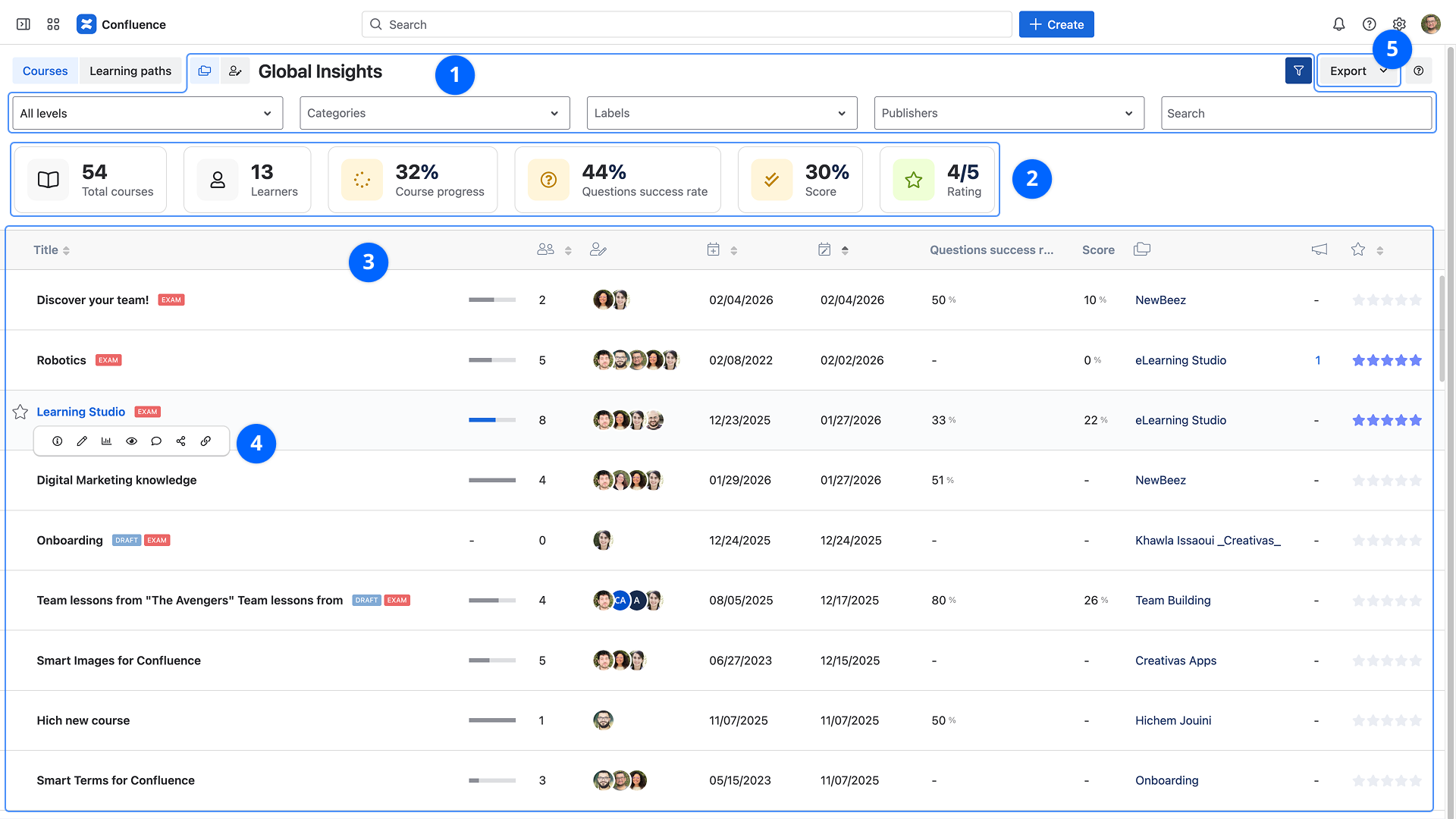Open the NewBeez publisher link
The image size is (1456, 819).
(x=1160, y=300)
